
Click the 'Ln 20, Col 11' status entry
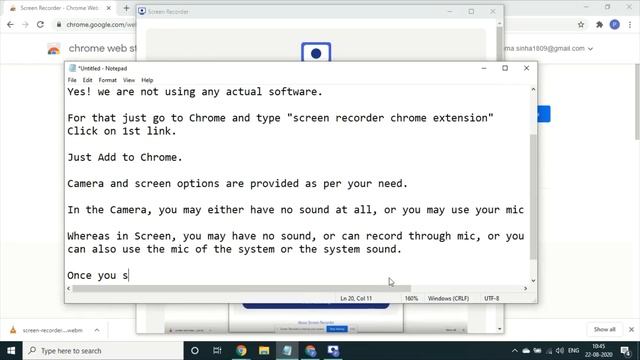click(356, 298)
